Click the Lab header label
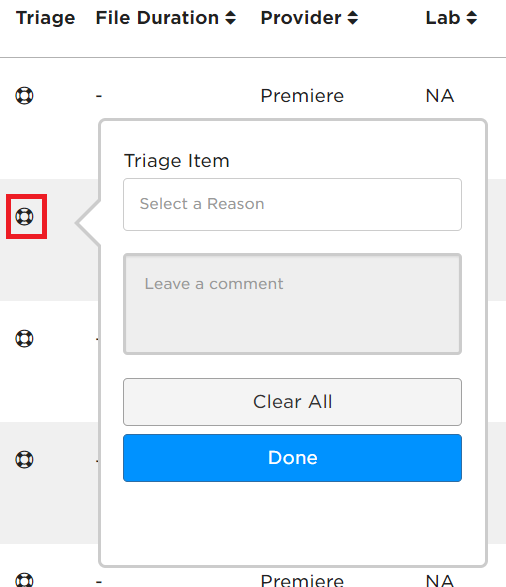 [x=443, y=18]
